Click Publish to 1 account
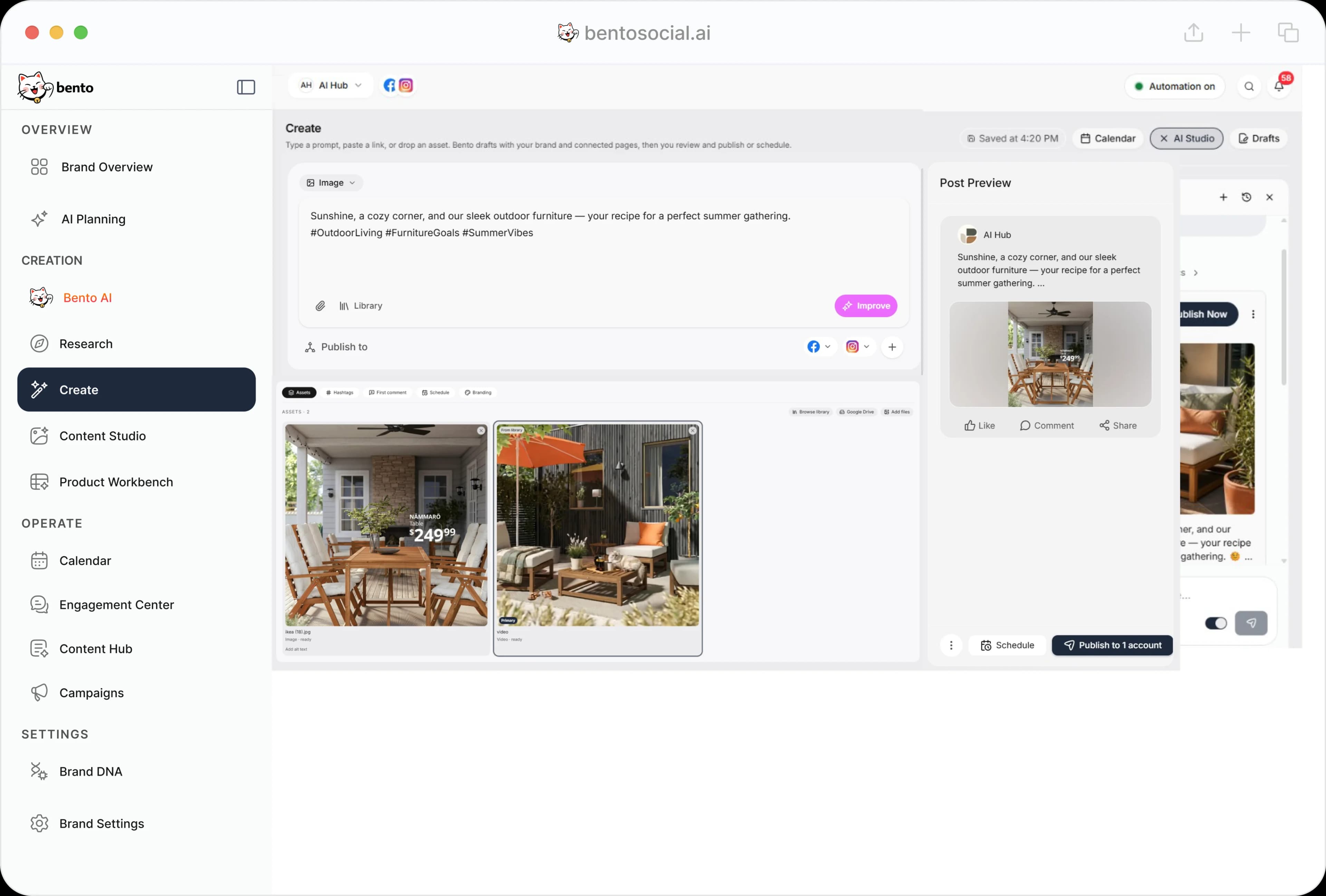Screen dimensions: 1326x896 pyautogui.click(x=1112, y=646)
